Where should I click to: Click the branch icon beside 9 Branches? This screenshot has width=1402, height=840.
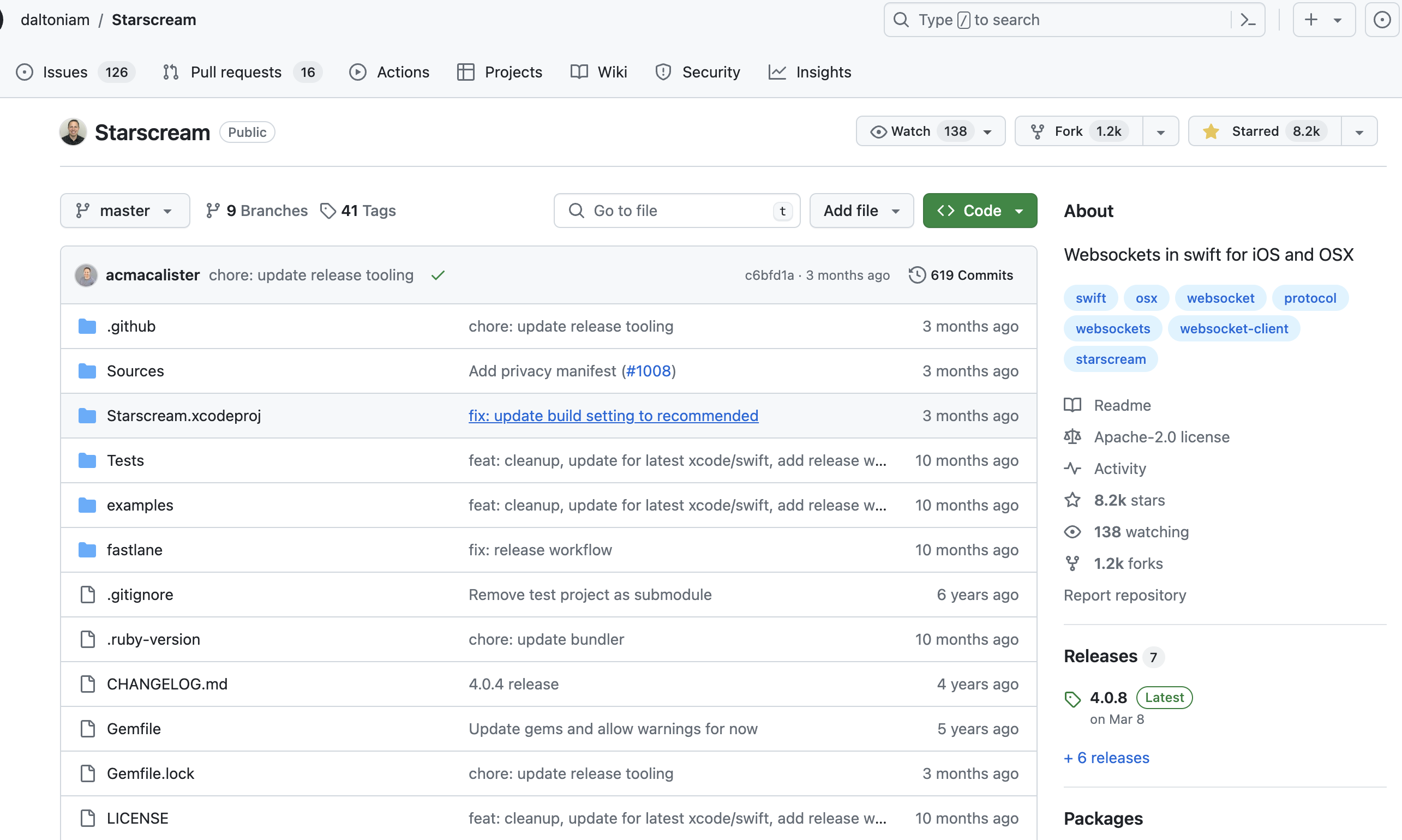point(213,210)
